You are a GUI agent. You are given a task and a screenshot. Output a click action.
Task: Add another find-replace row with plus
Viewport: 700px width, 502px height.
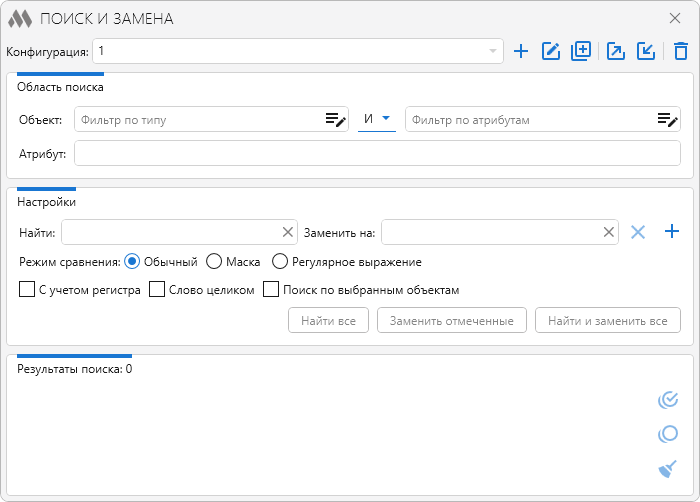coord(672,232)
